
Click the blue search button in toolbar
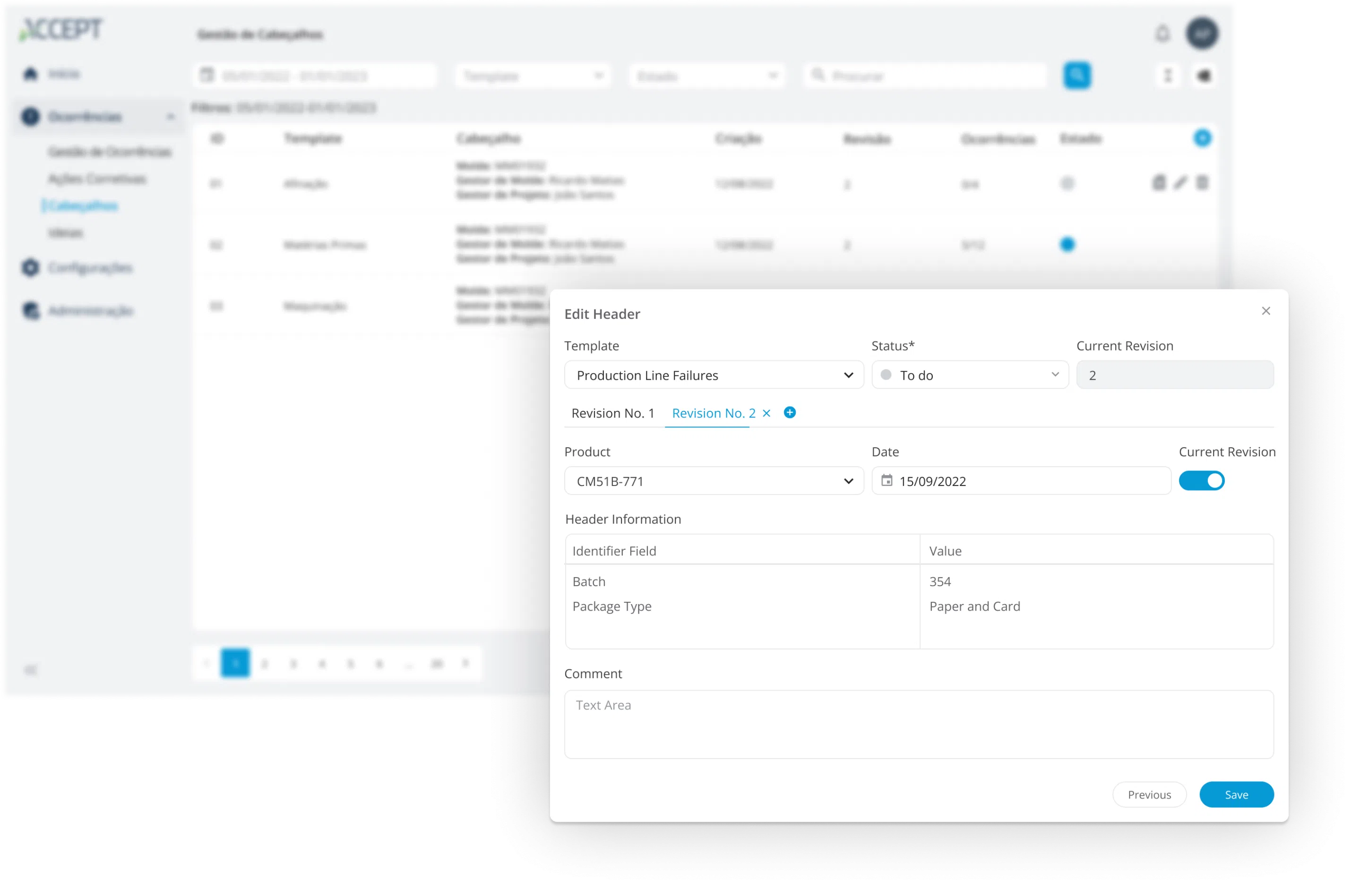[1077, 76]
